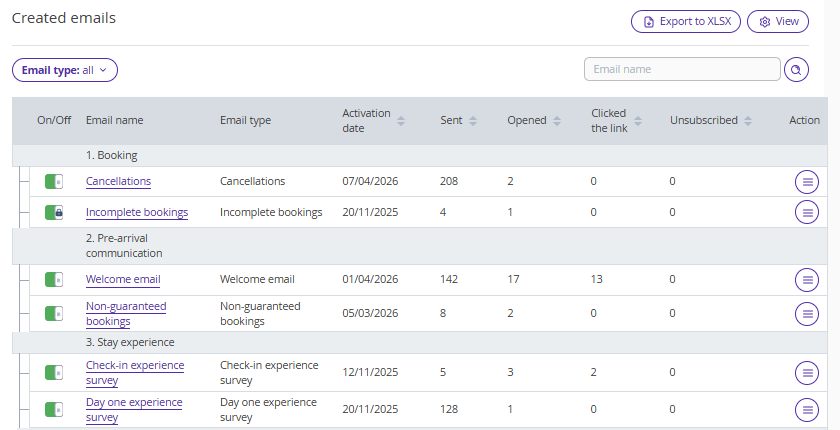Disable the Welcome email switch

click(54, 280)
